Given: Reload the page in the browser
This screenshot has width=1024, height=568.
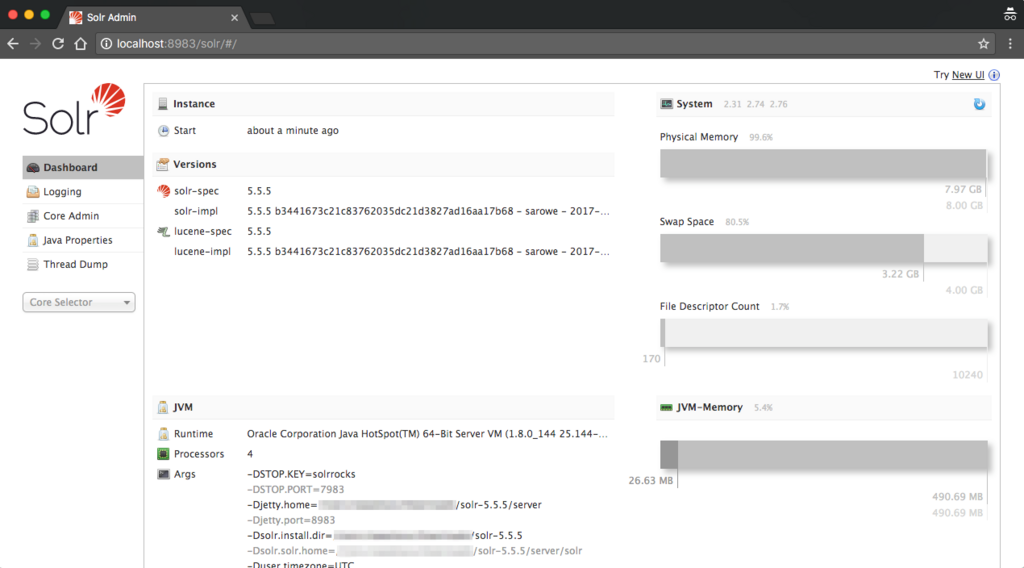Looking at the screenshot, I should [58, 44].
